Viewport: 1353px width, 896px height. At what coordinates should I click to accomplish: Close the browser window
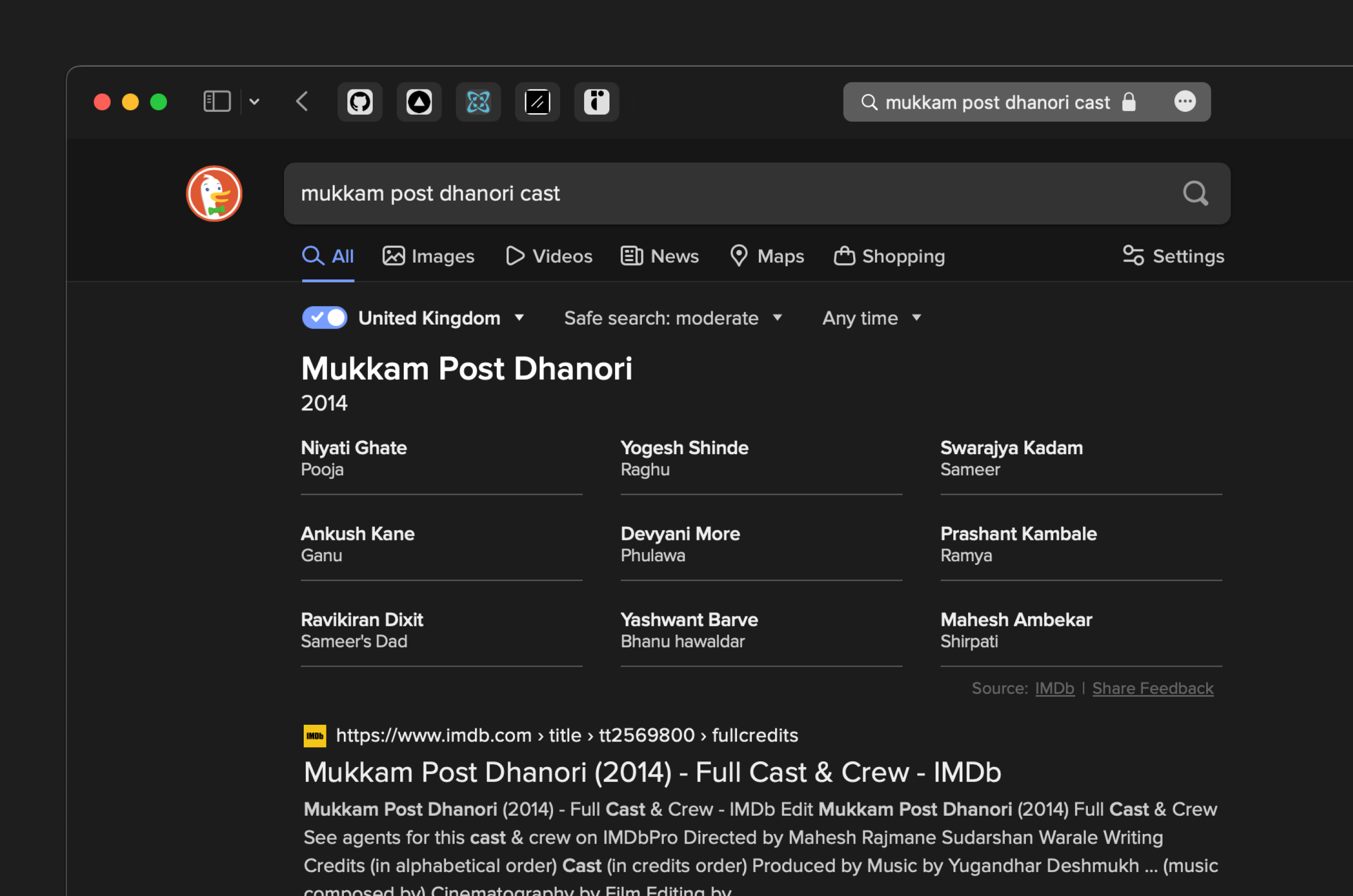[x=102, y=102]
